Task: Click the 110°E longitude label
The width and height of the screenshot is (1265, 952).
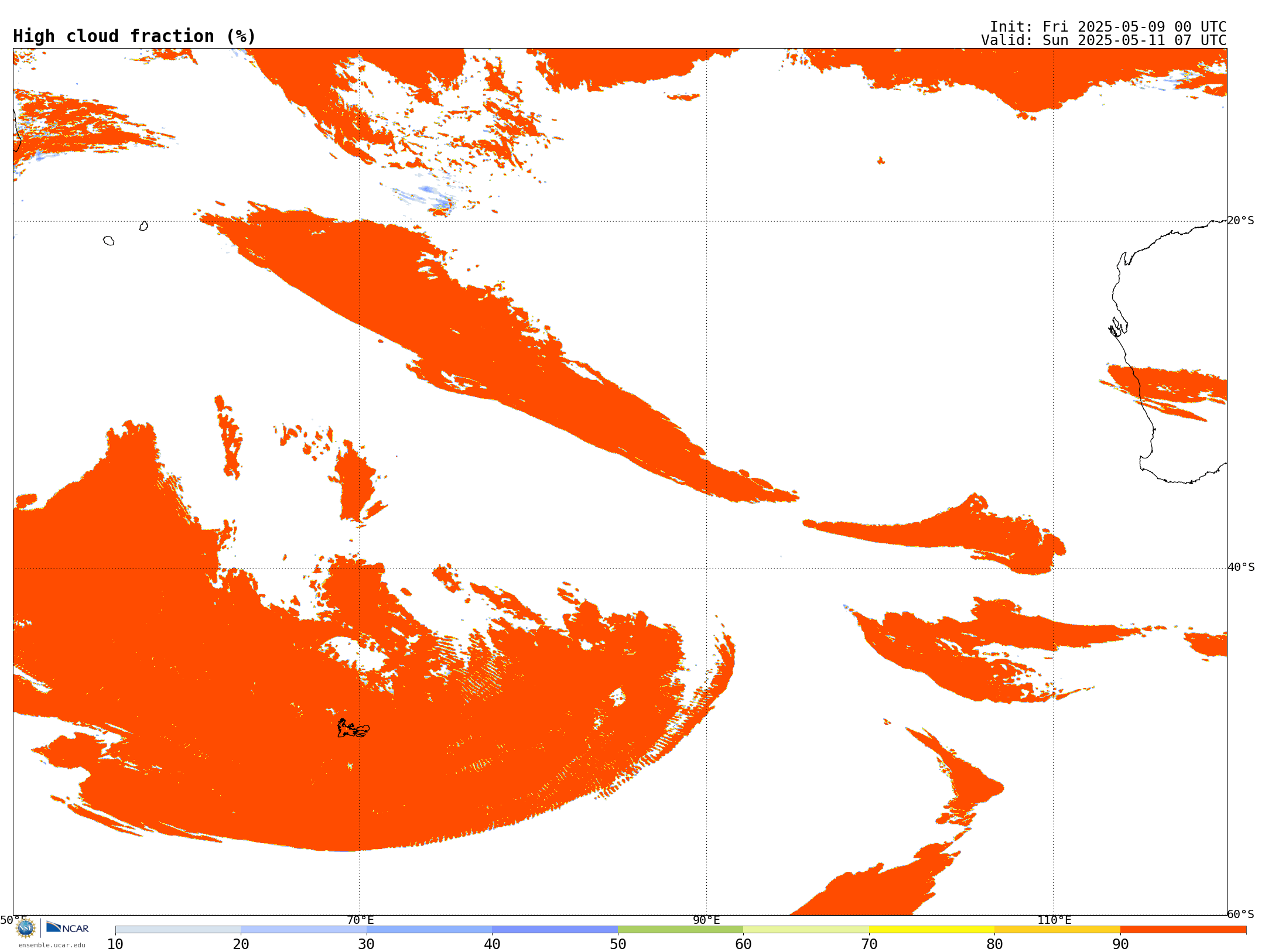Action: tap(1054, 920)
